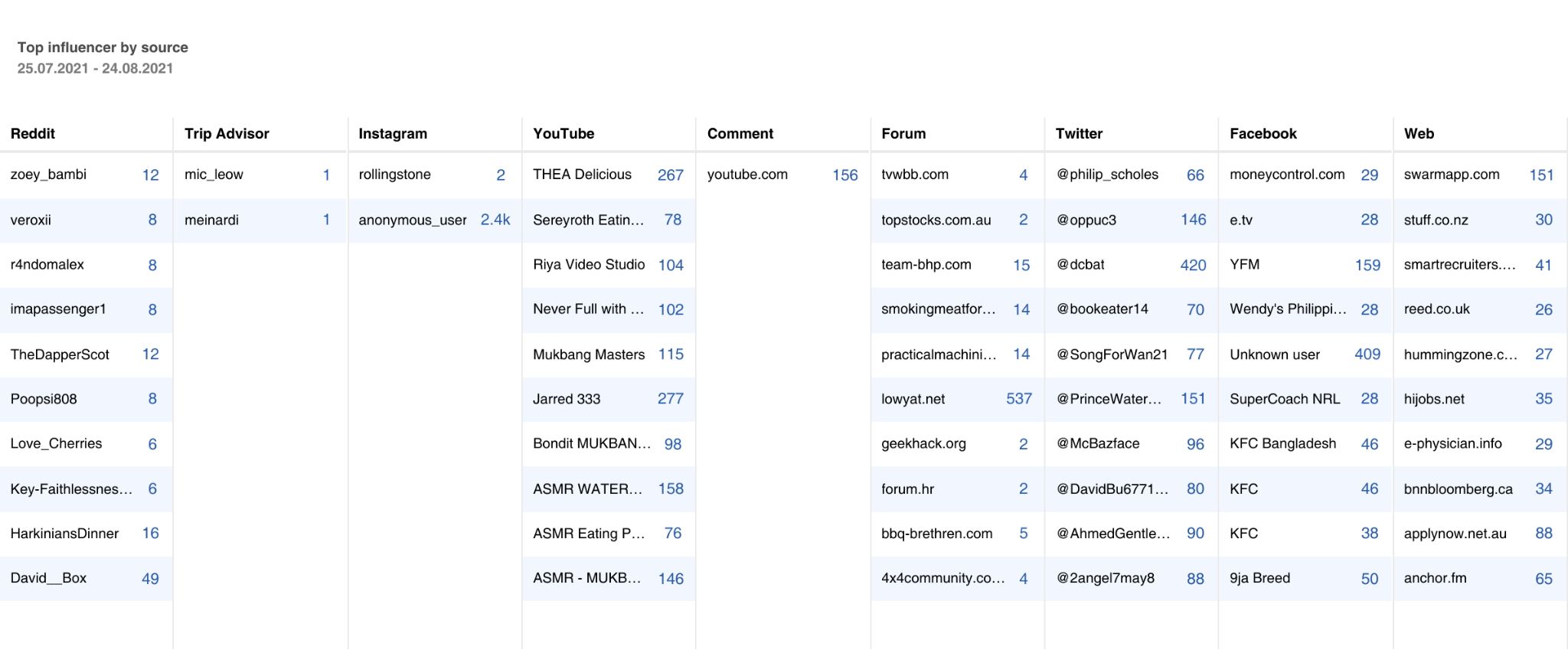Select @dcbat Twitter influencer
Image resolution: width=1568 pixels, height=653 pixels.
[1080, 265]
